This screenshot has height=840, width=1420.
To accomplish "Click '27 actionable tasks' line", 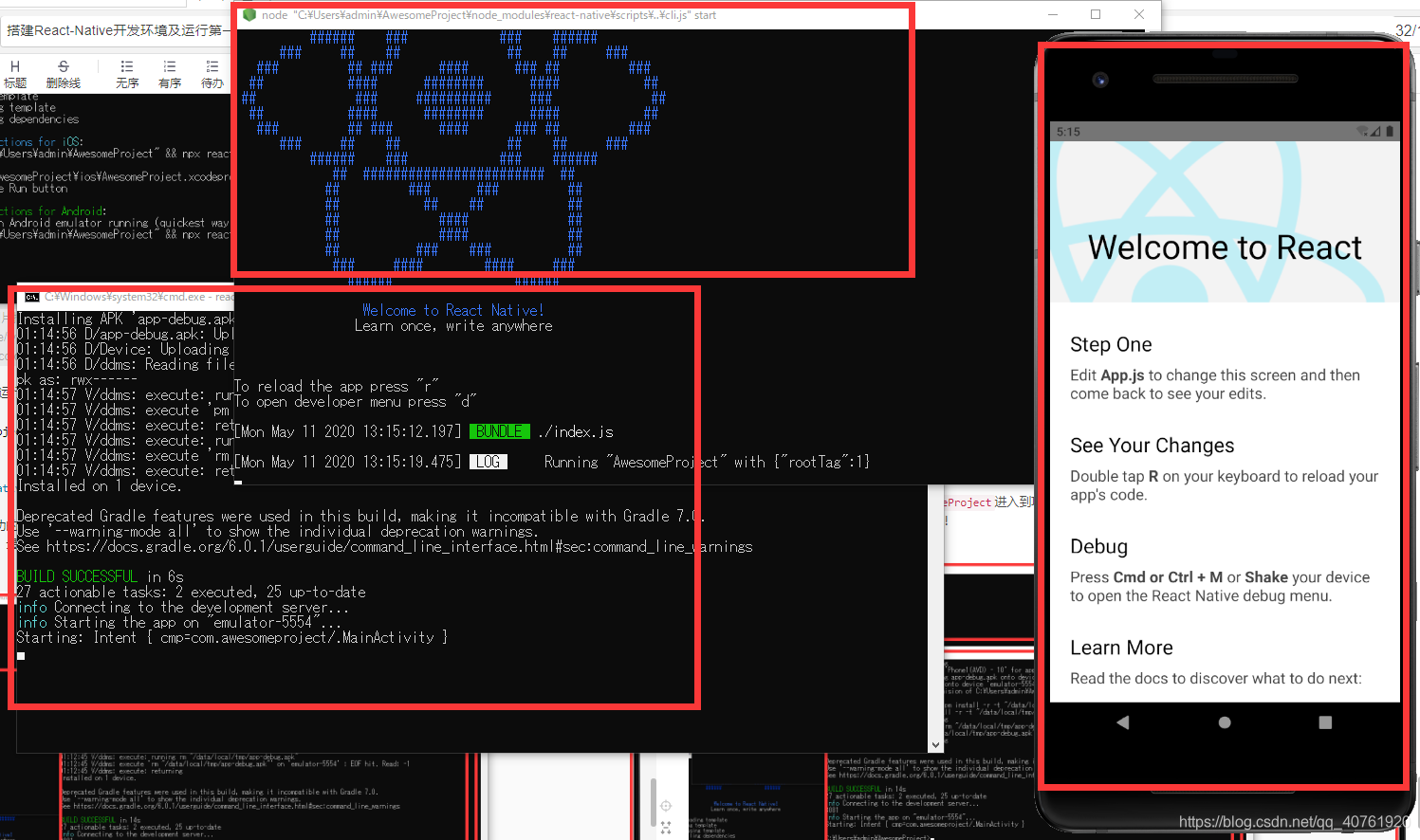I will [x=192, y=592].
